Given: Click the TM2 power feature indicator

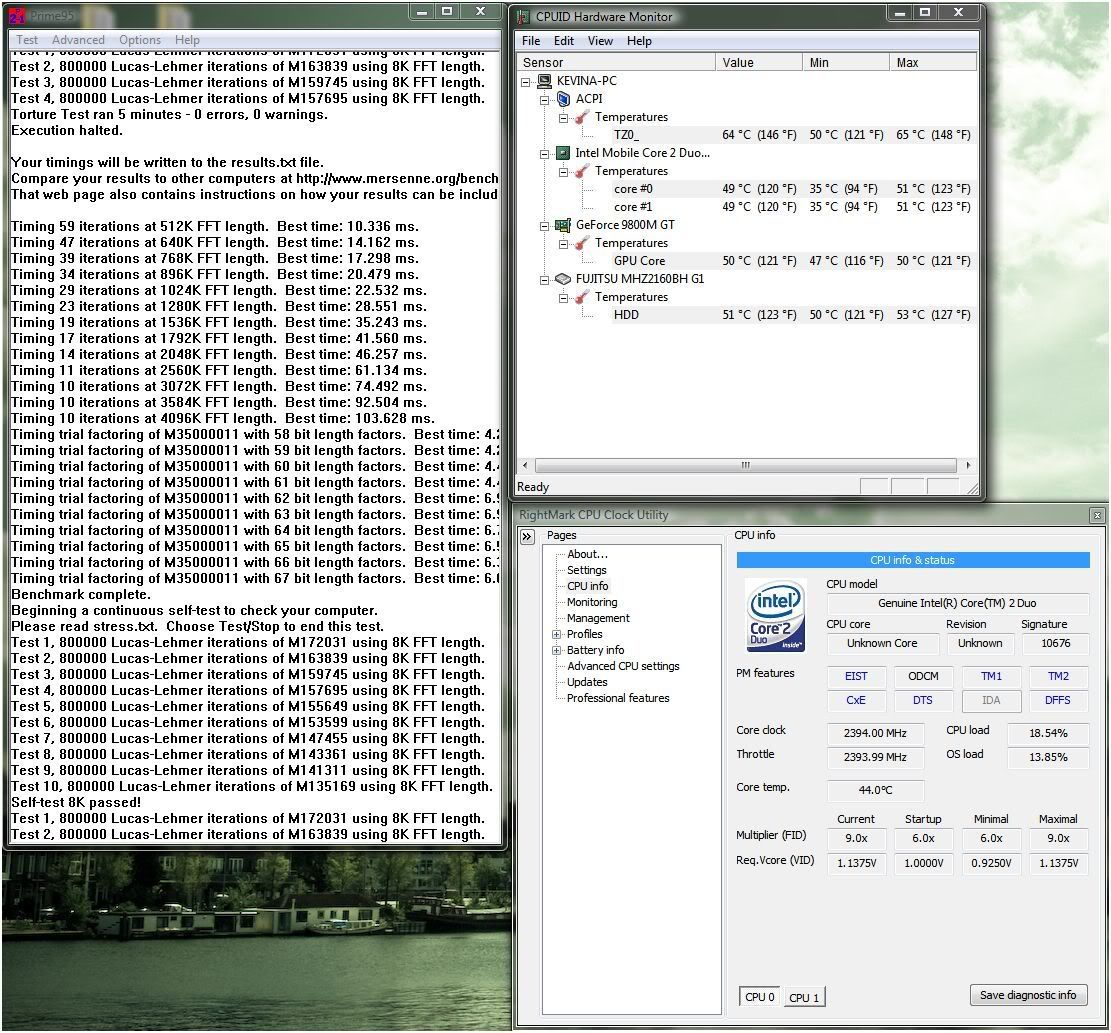Looking at the screenshot, I should pos(1058,676).
